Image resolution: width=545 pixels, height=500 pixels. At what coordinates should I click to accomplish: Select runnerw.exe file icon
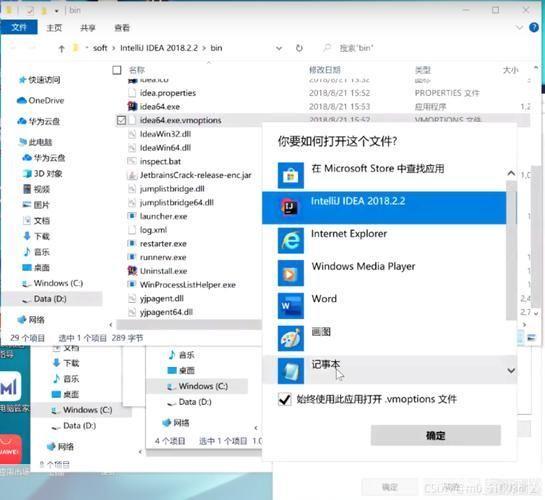(x=132, y=257)
